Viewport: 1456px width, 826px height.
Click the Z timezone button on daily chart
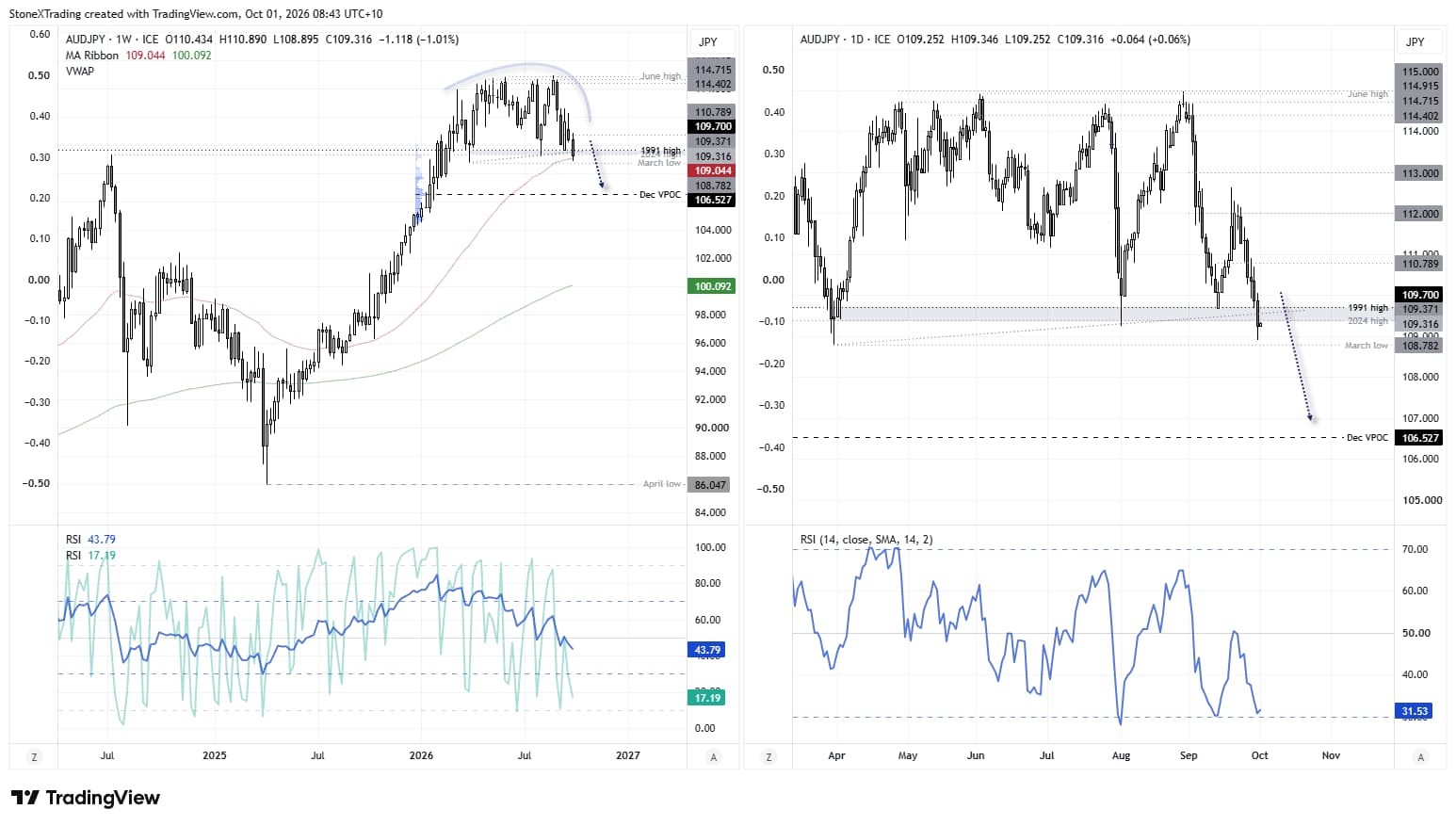(768, 756)
